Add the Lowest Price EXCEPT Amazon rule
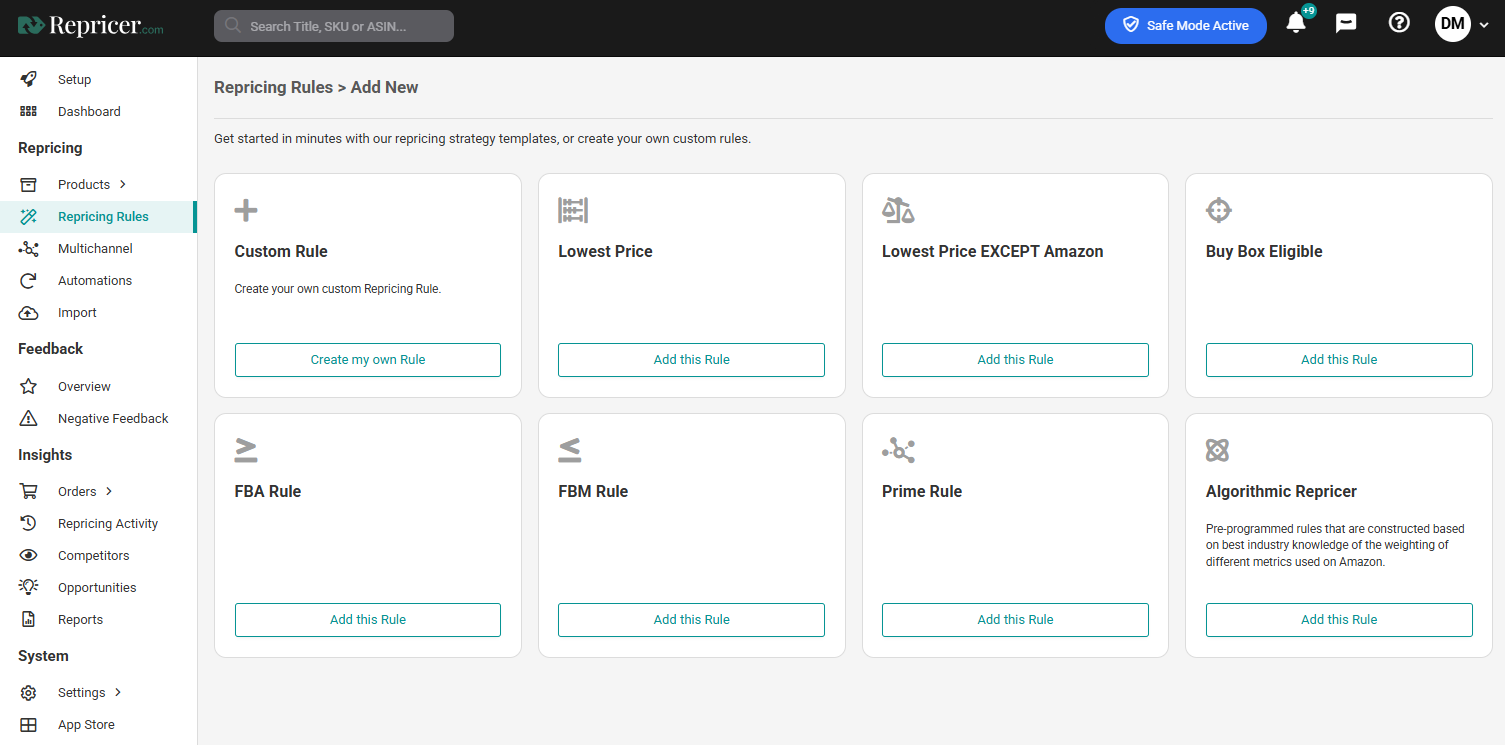This screenshot has width=1505, height=745. (x=1015, y=360)
